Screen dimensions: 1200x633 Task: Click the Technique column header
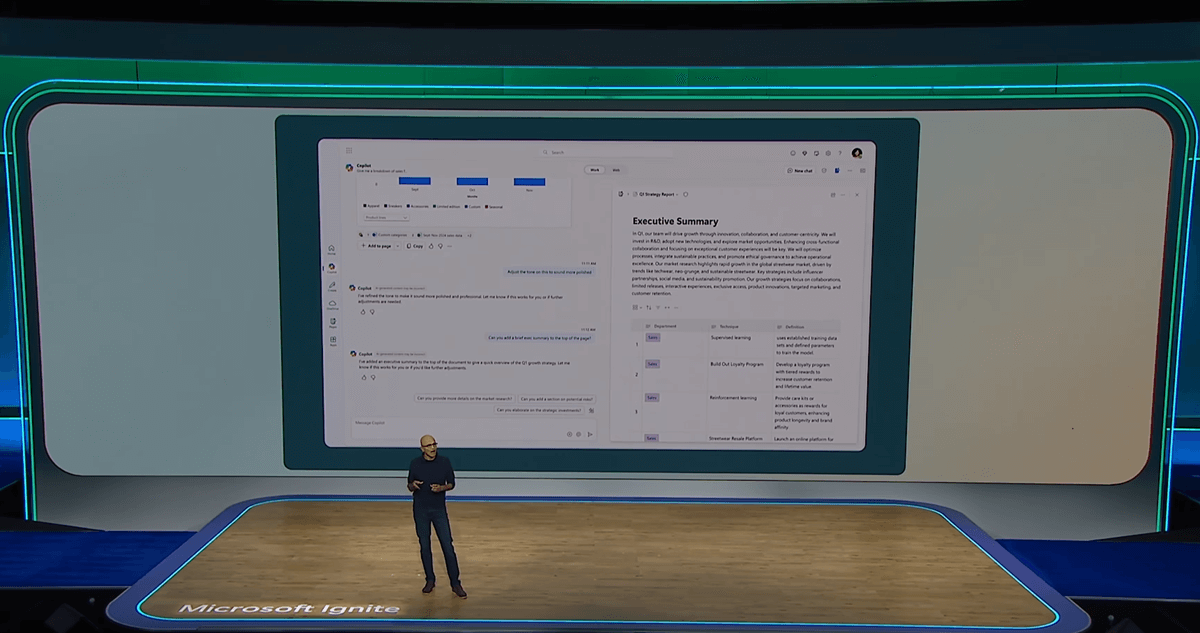(739, 326)
